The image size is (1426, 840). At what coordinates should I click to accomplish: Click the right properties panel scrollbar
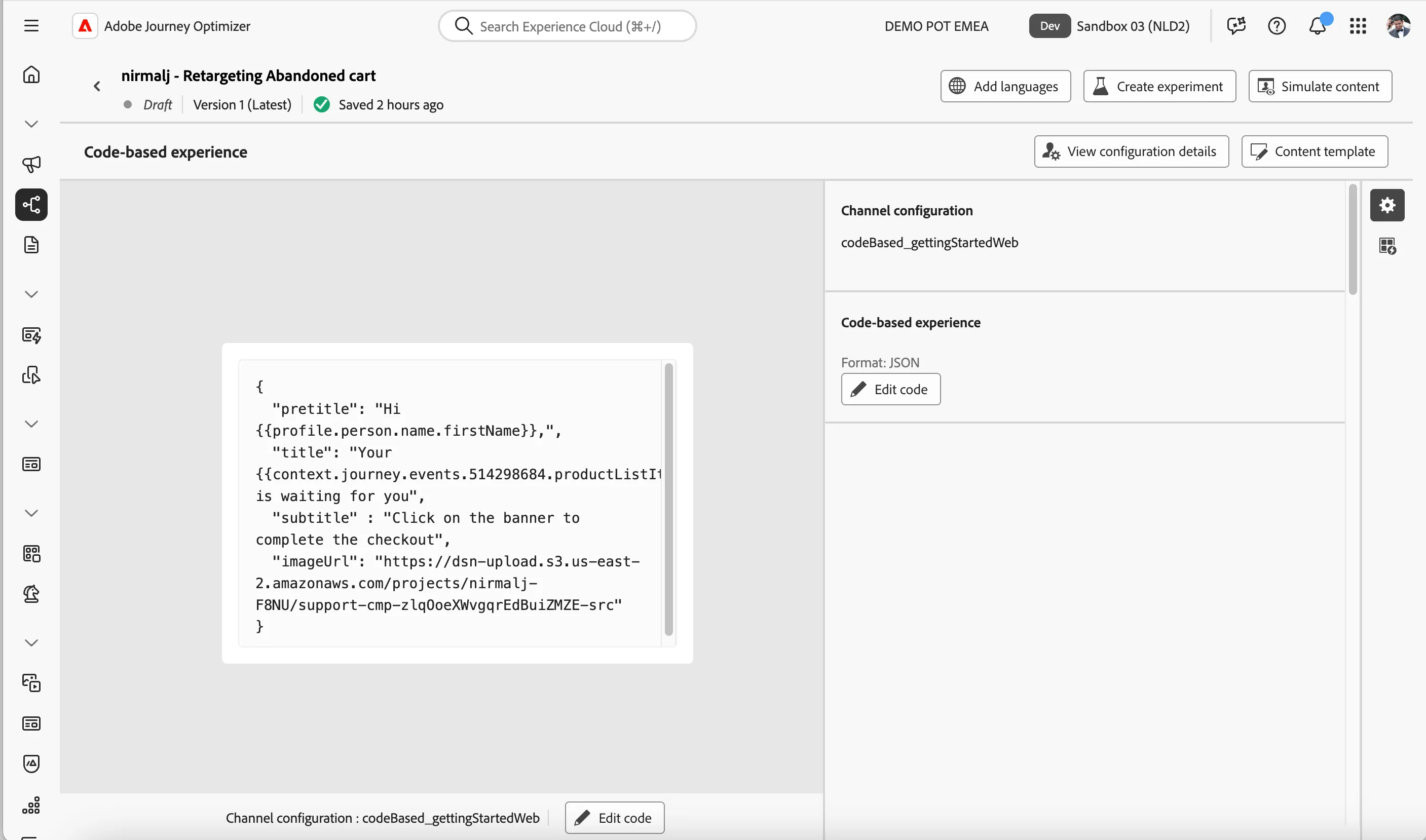(x=1352, y=240)
